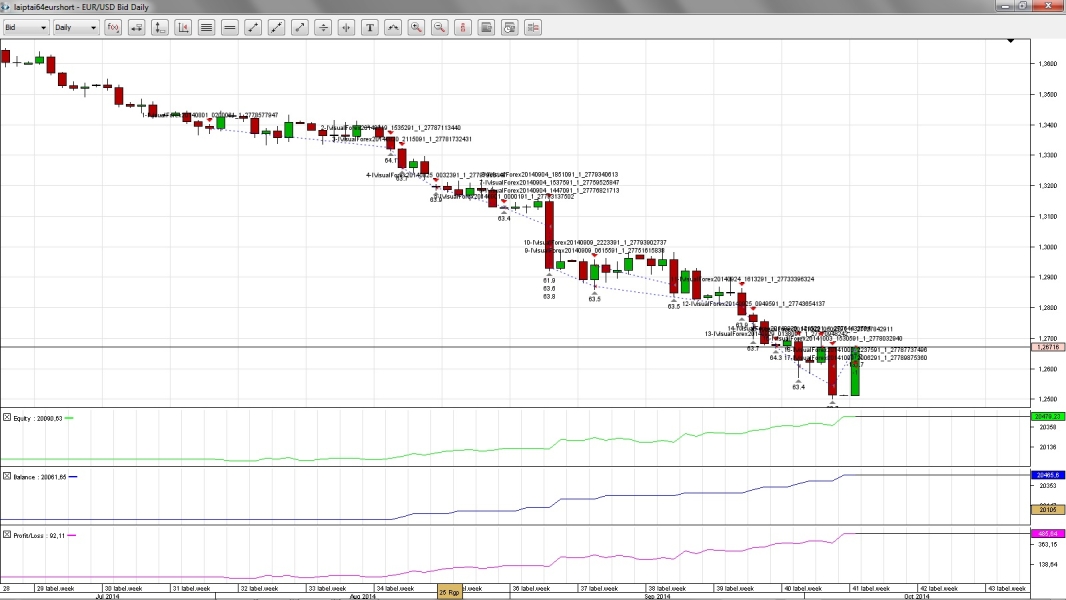Image resolution: width=1066 pixels, height=600 pixels.
Task: Select the double horizontal line tool
Action: click(x=230, y=27)
